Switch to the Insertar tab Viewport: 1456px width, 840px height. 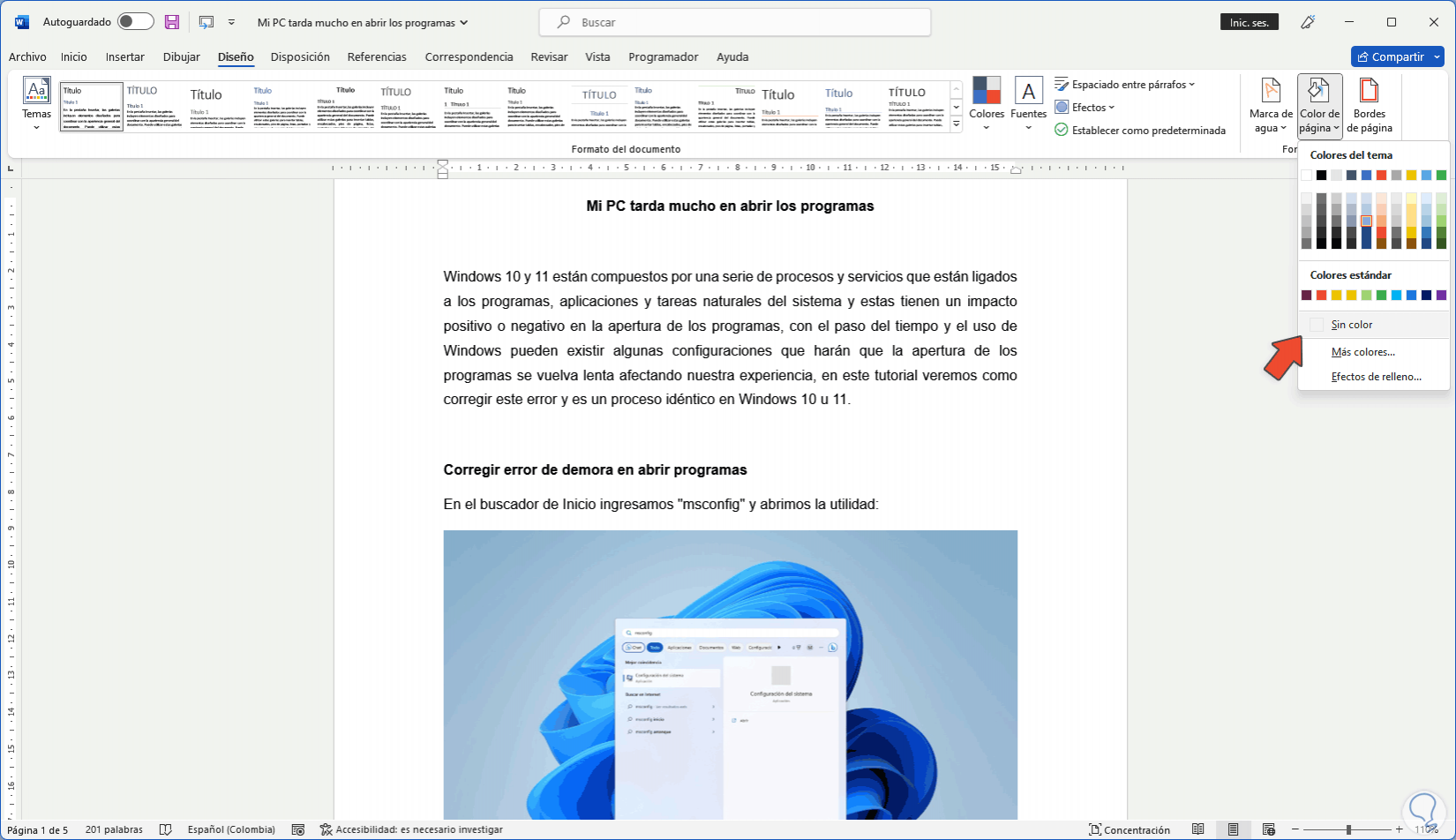pos(125,56)
